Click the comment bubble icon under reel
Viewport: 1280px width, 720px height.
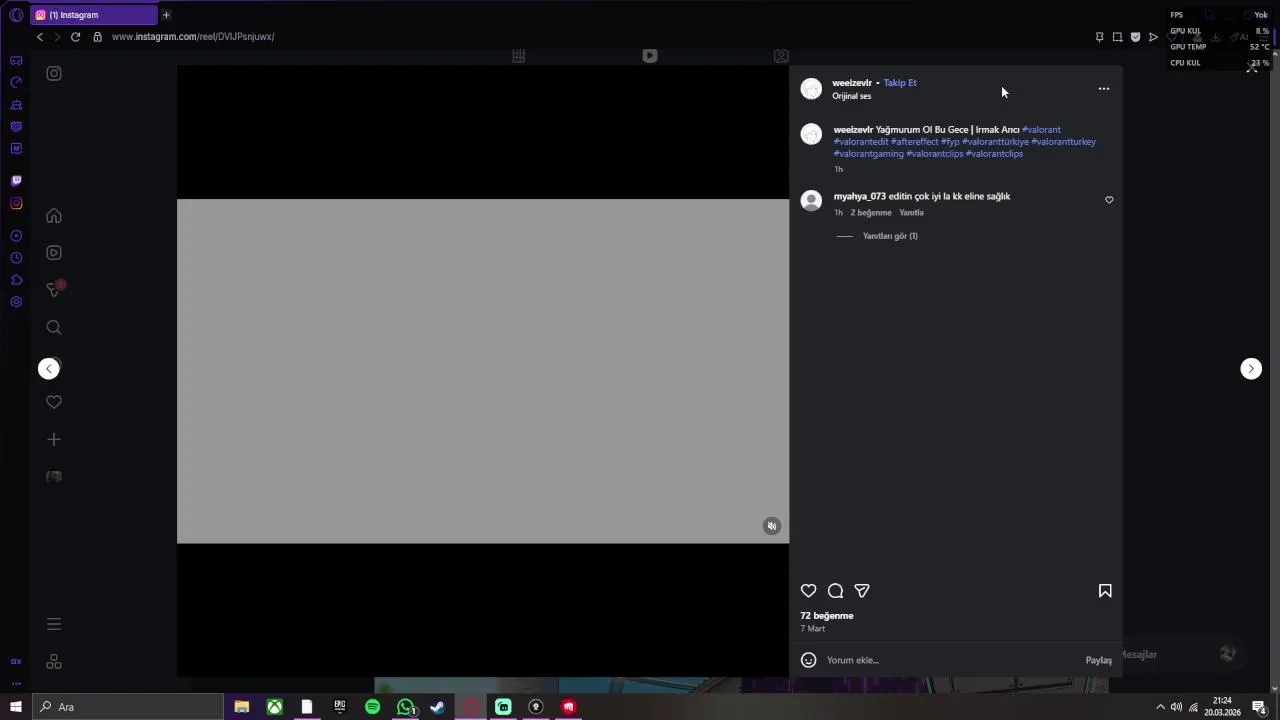point(836,591)
